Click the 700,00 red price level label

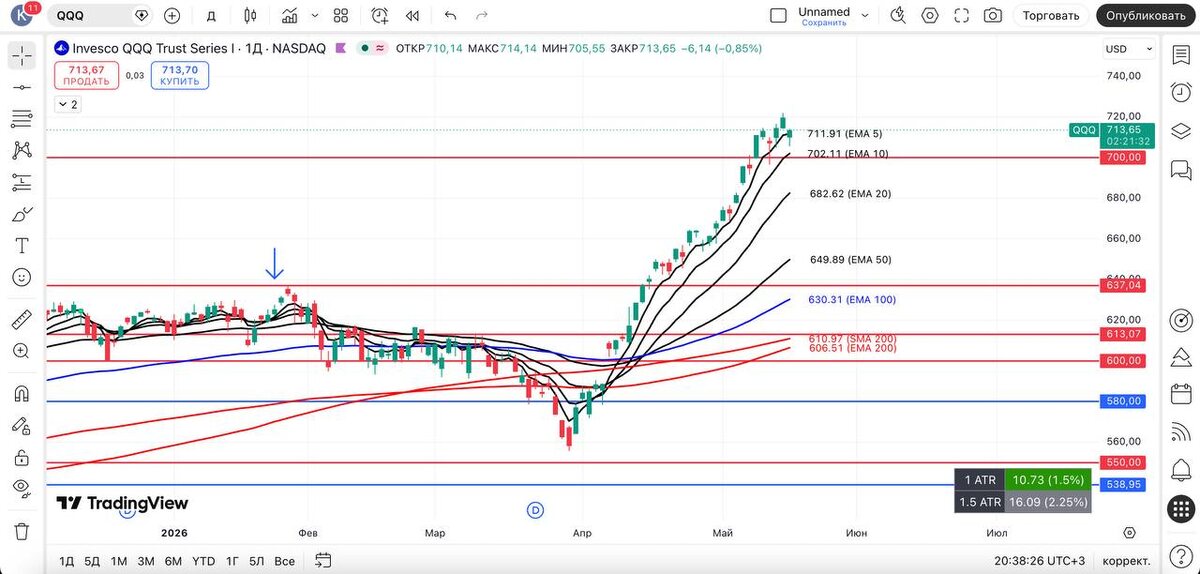pyautogui.click(x=1123, y=158)
